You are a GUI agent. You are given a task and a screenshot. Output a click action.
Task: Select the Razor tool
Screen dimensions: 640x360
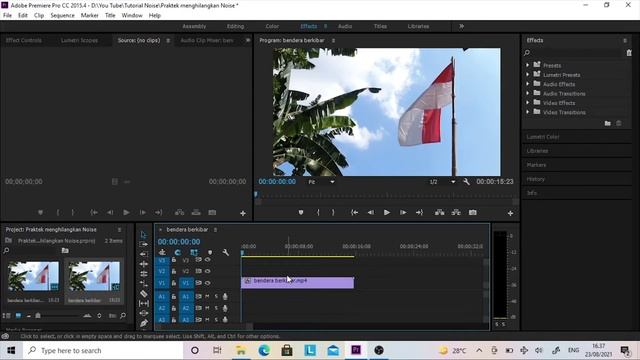coord(143,293)
